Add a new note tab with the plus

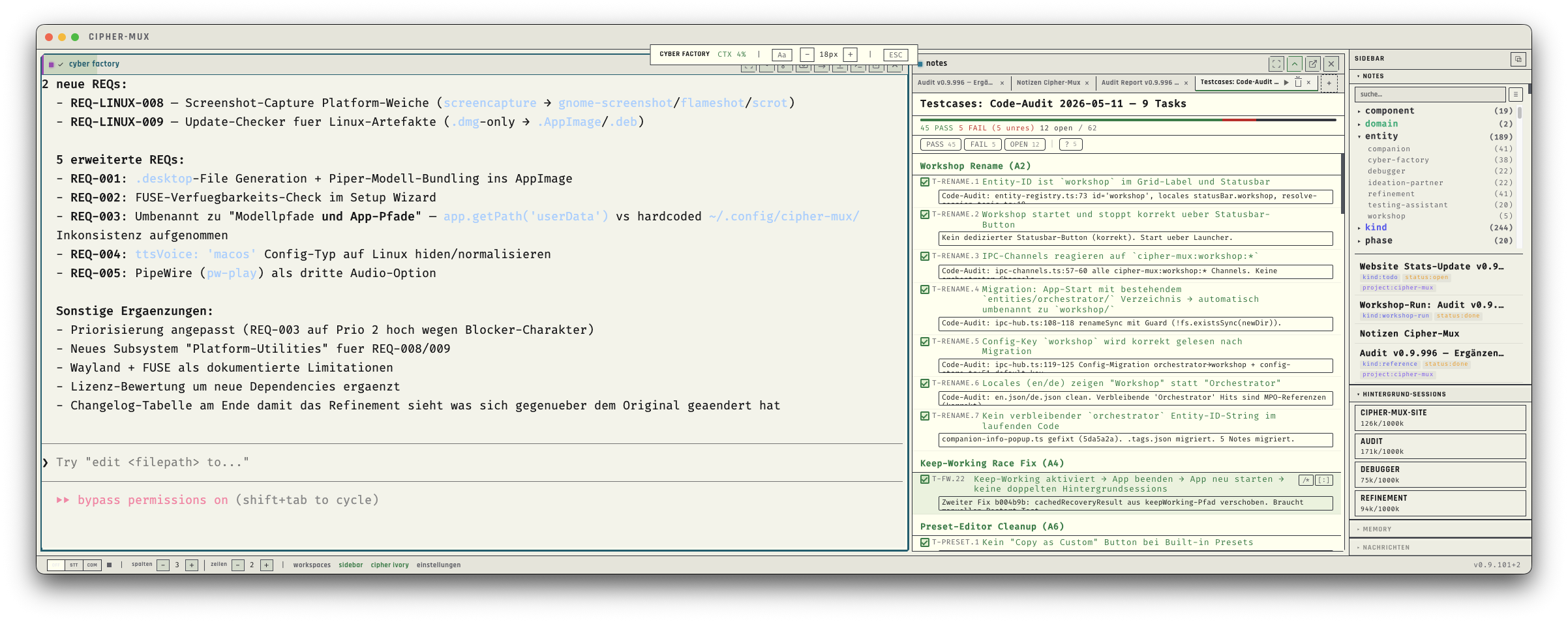(1329, 83)
